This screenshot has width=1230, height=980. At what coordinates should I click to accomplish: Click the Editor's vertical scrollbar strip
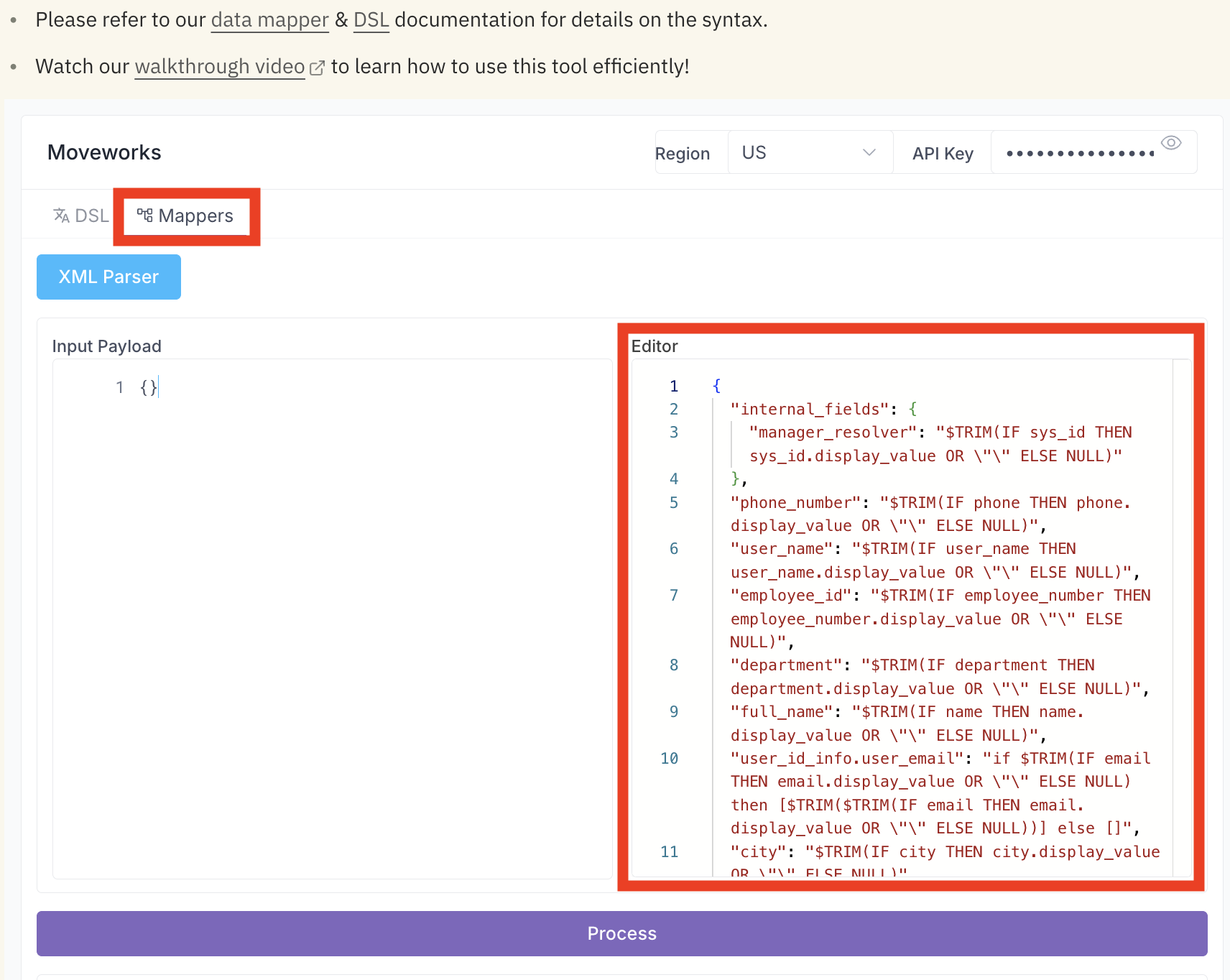1182,618
